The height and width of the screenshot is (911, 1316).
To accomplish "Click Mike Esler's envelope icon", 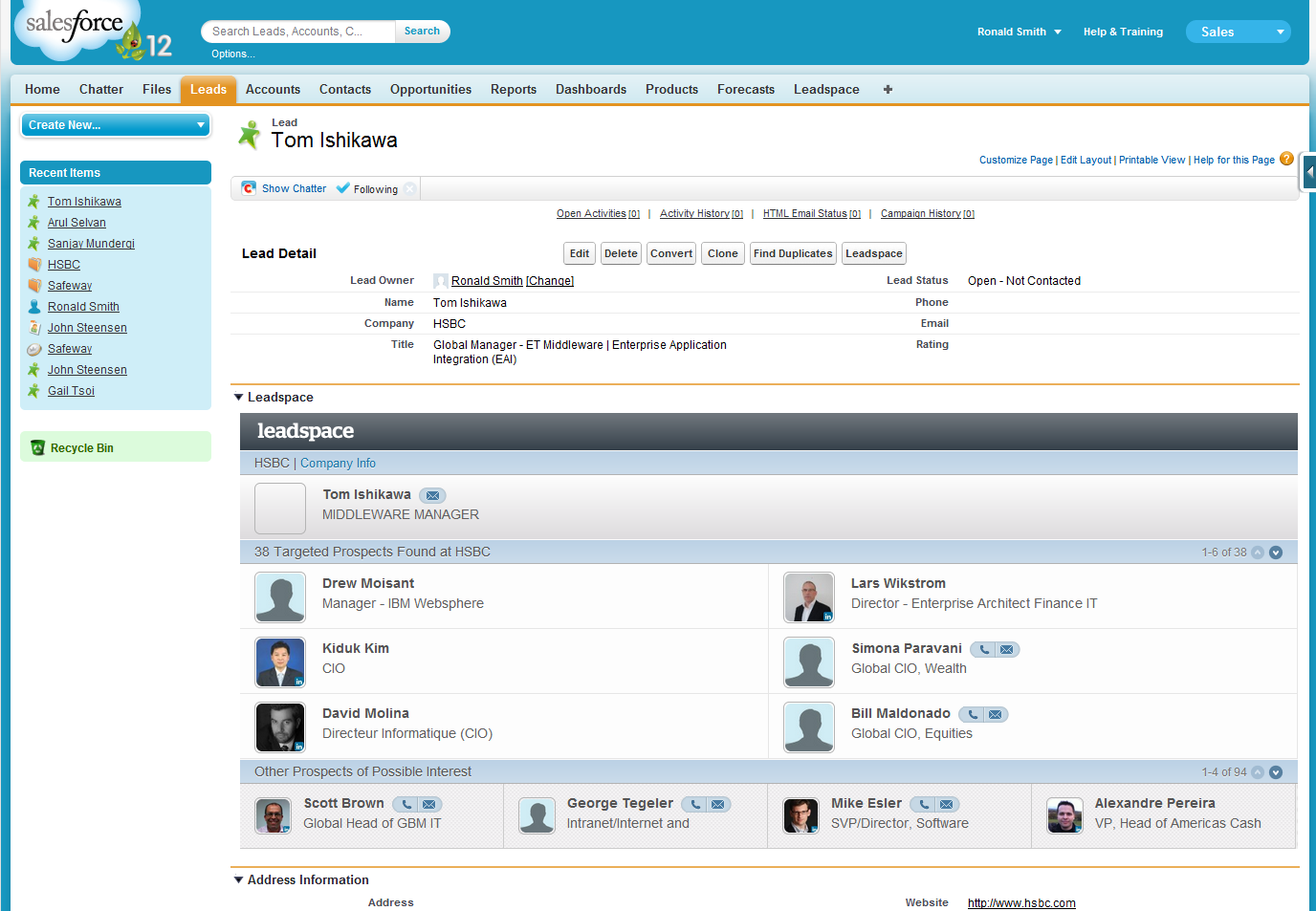I will click(947, 805).
